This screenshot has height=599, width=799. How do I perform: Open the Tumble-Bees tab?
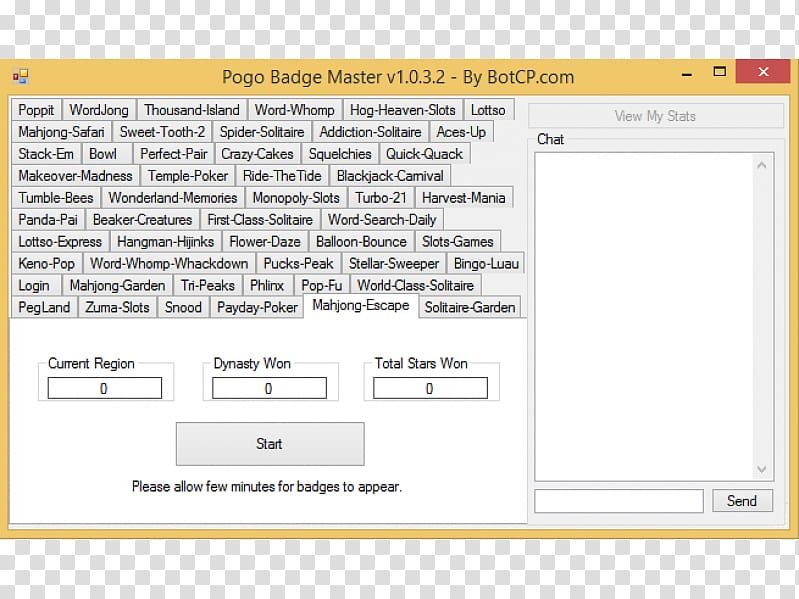click(56, 198)
